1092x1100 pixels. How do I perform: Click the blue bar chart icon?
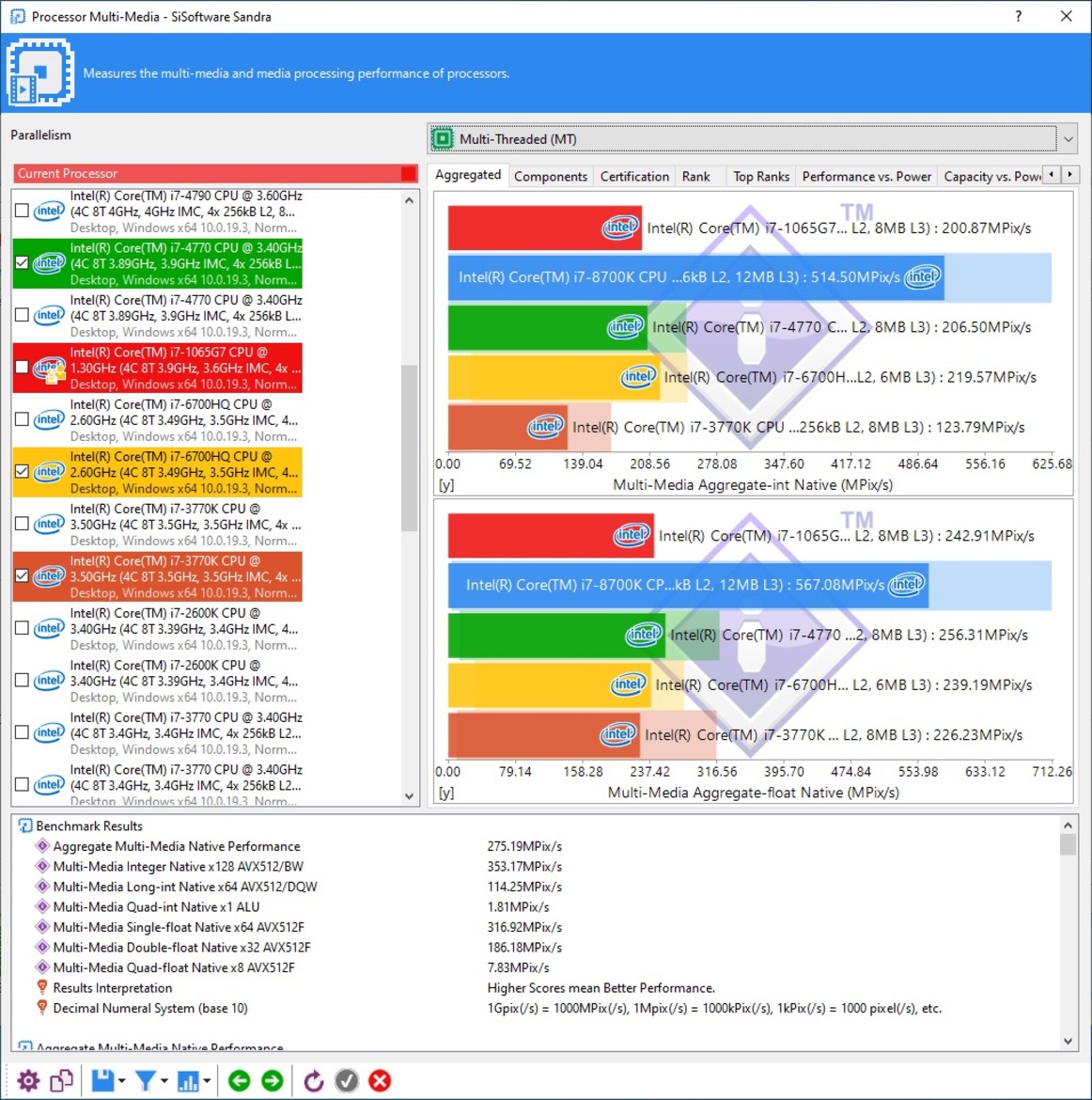[188, 1080]
